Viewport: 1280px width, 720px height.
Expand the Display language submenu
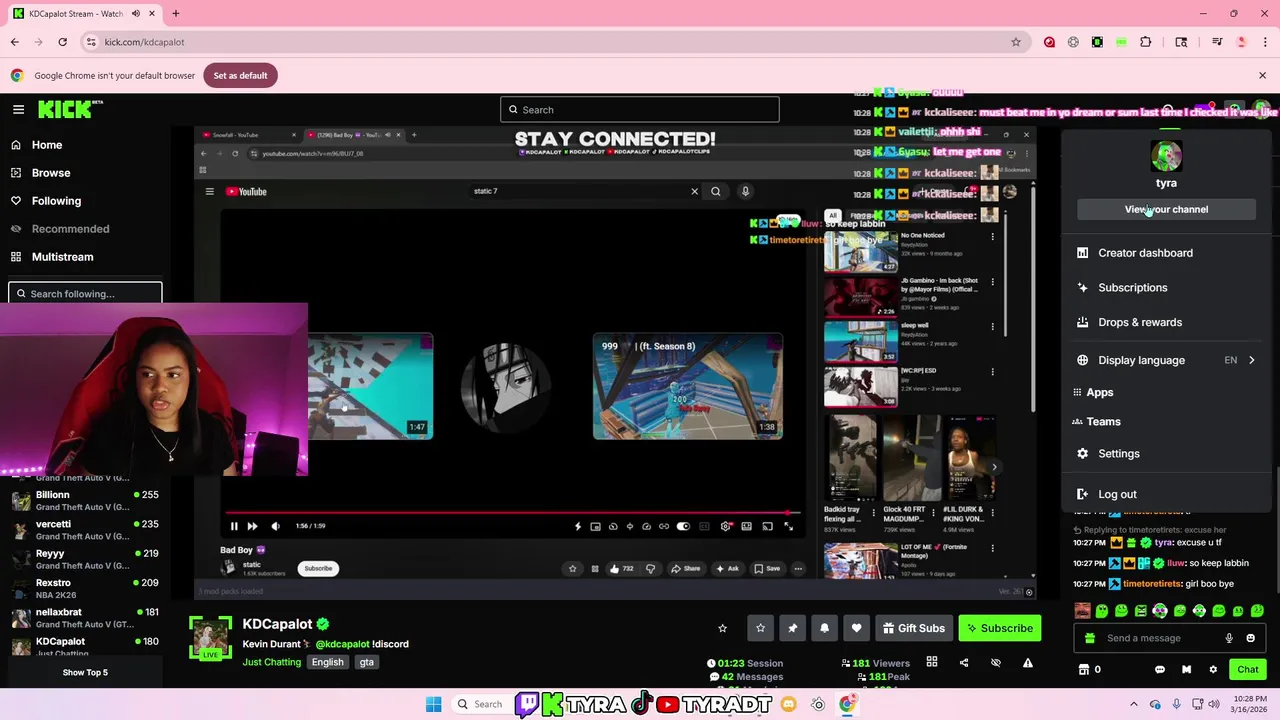click(x=1166, y=360)
